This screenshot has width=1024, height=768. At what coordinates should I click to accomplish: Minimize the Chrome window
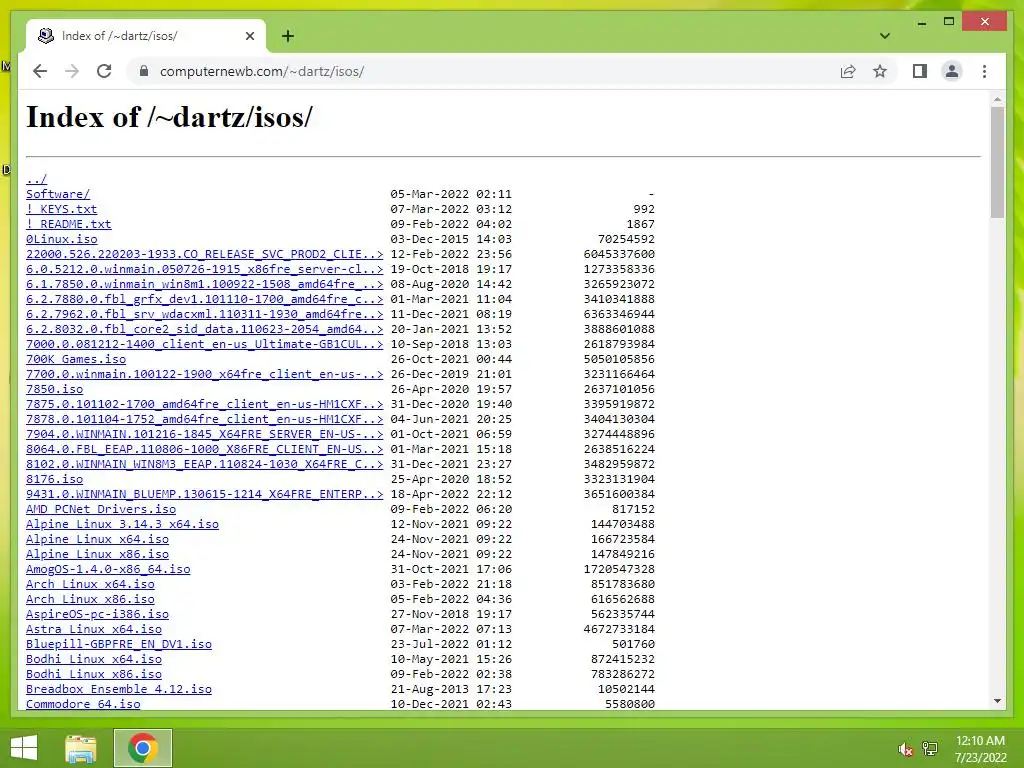click(x=921, y=23)
